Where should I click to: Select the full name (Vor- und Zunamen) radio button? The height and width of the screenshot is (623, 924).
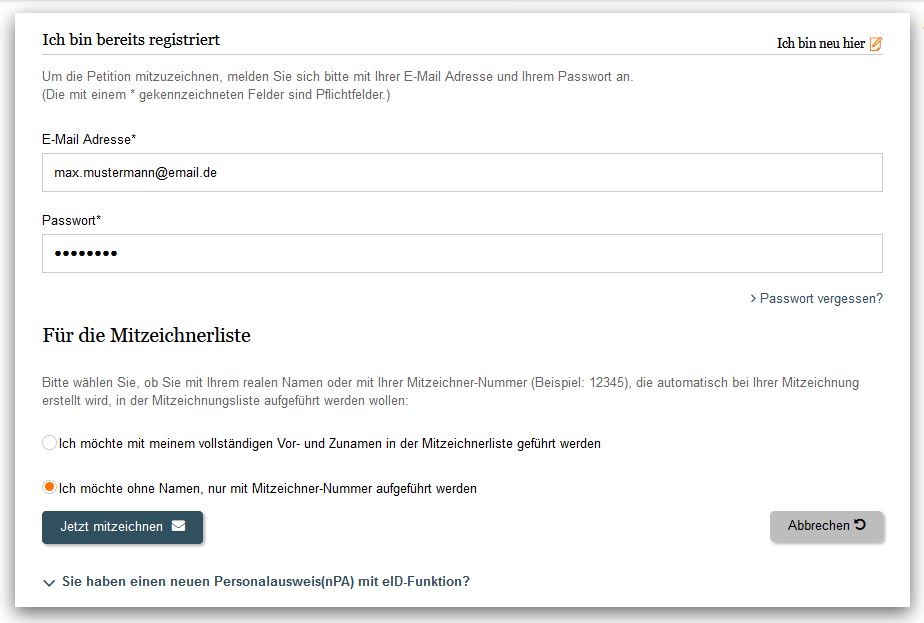[x=49, y=442]
